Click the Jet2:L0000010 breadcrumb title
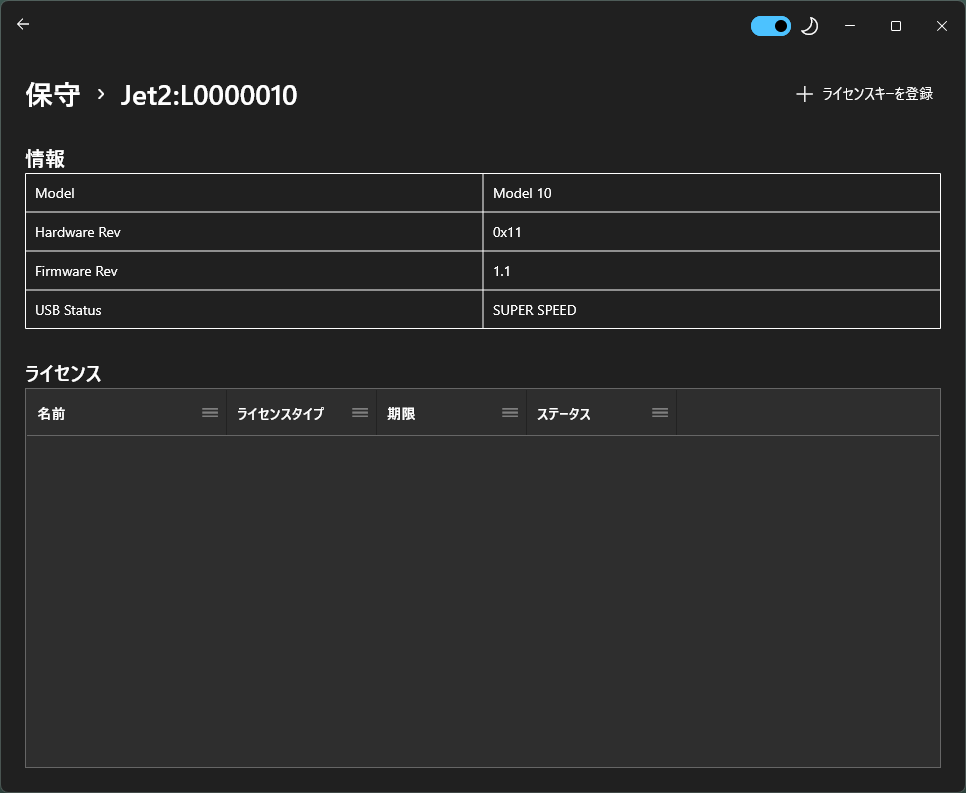966x793 pixels. 208,95
